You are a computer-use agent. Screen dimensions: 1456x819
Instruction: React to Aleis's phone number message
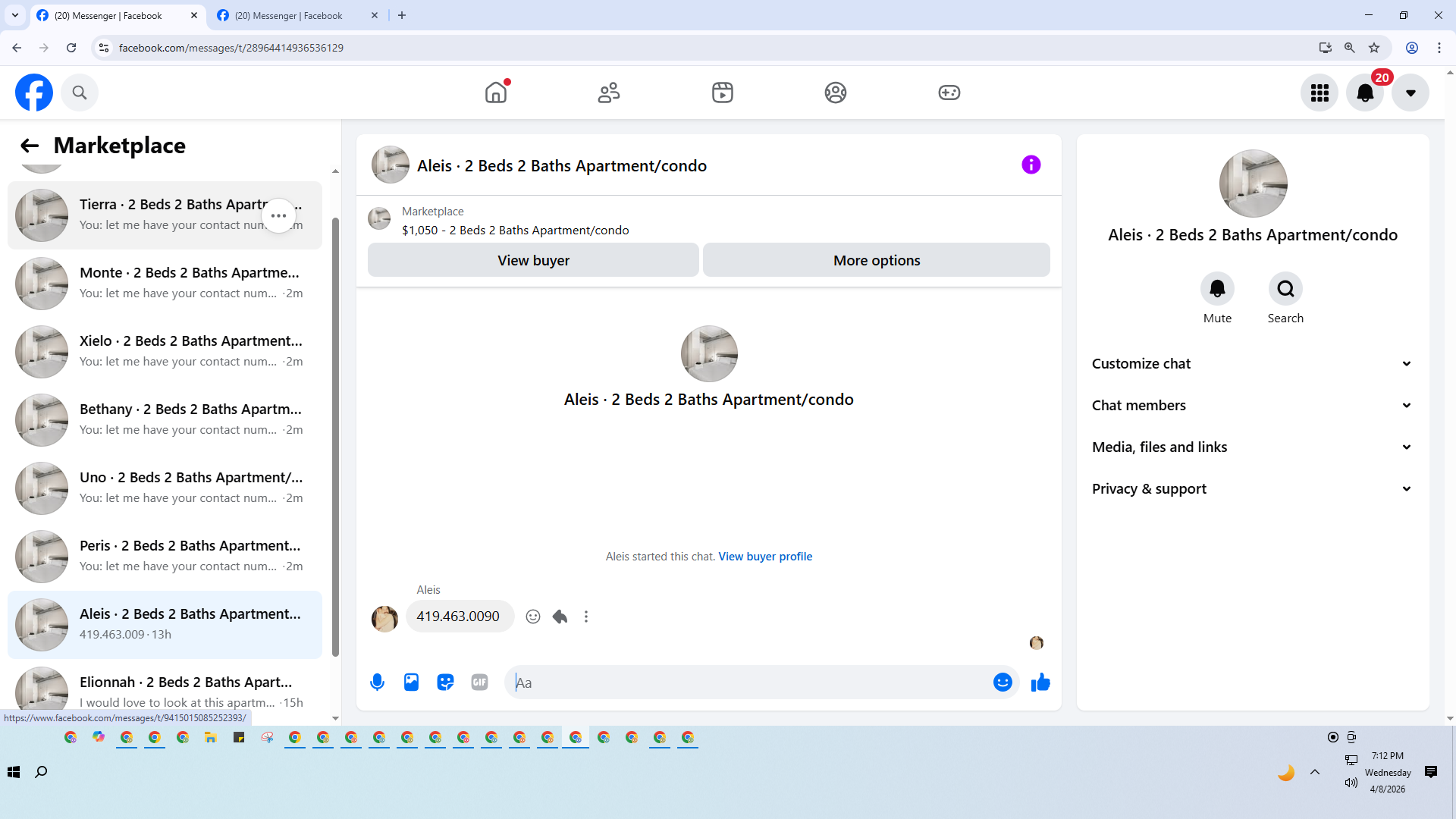533,617
